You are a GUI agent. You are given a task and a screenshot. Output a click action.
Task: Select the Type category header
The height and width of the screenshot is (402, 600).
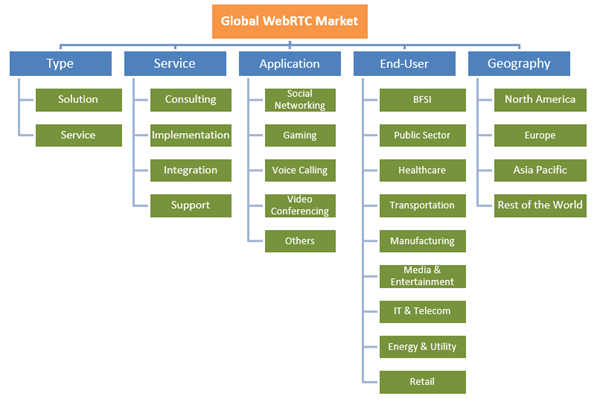(x=61, y=64)
